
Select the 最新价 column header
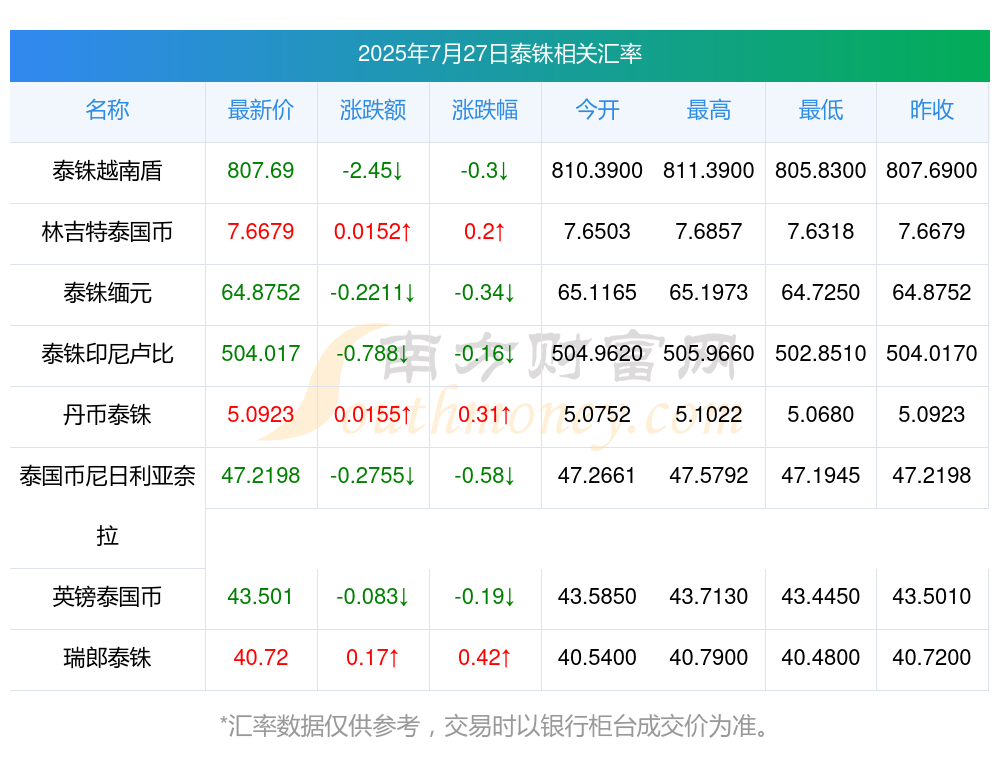261,110
